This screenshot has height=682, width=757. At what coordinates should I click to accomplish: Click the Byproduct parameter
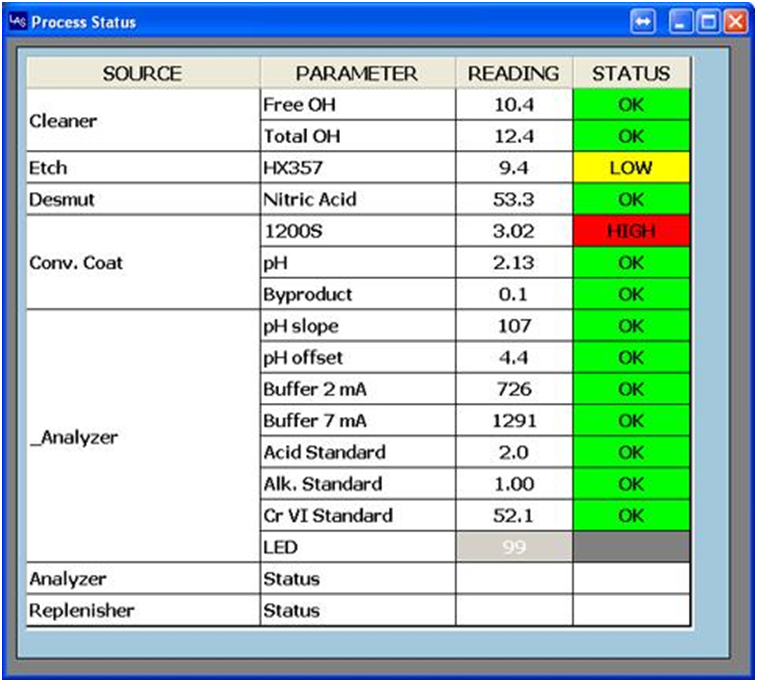coord(358,294)
